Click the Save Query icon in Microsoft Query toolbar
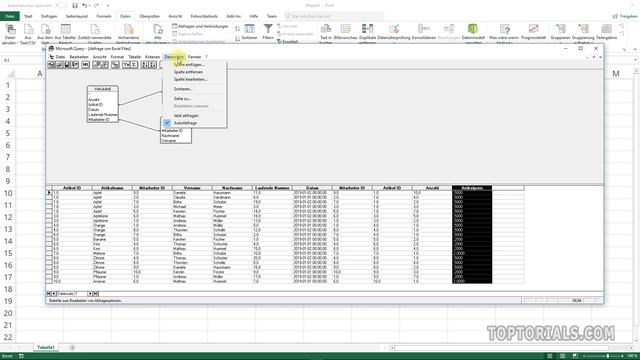 coord(67,65)
